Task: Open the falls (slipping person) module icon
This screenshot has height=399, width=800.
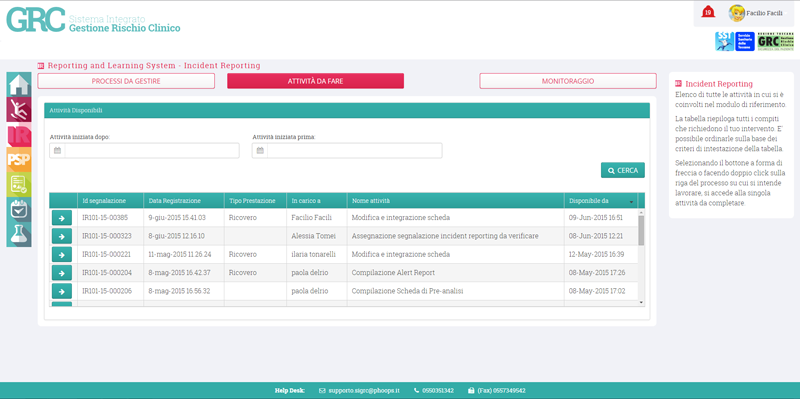Action: (x=19, y=109)
